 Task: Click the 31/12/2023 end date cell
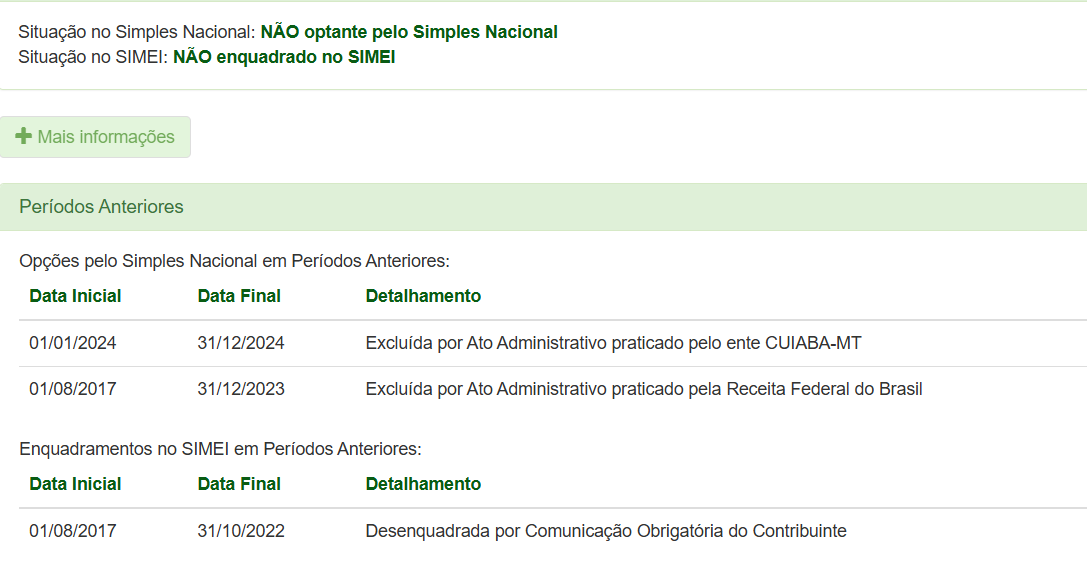[x=241, y=389]
